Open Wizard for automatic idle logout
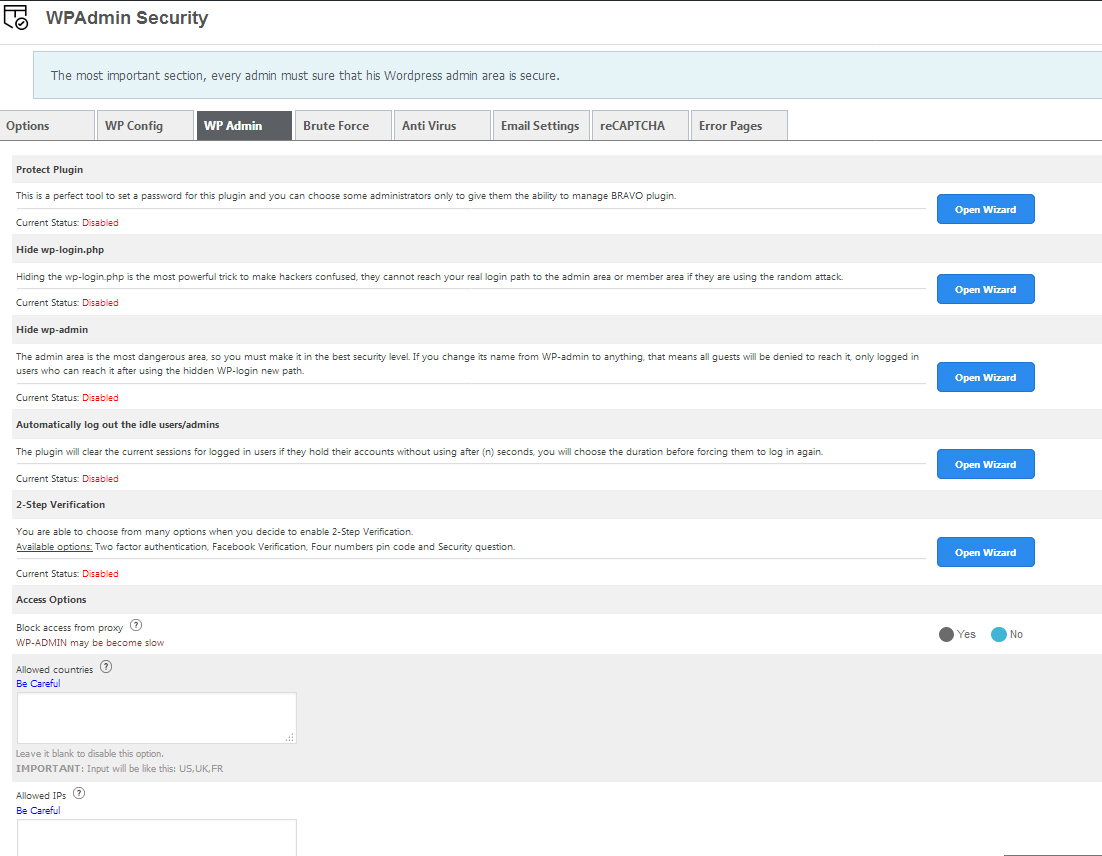1102x856 pixels. pyautogui.click(x=985, y=464)
